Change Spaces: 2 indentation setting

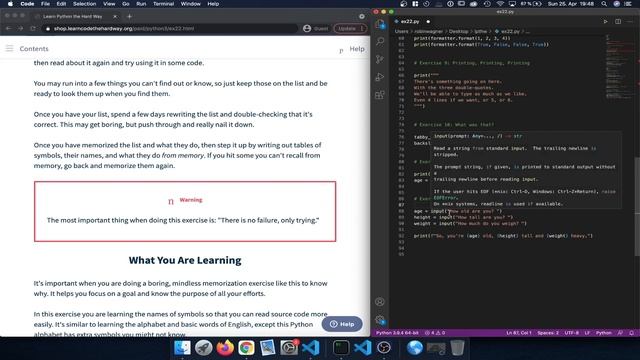point(548,333)
